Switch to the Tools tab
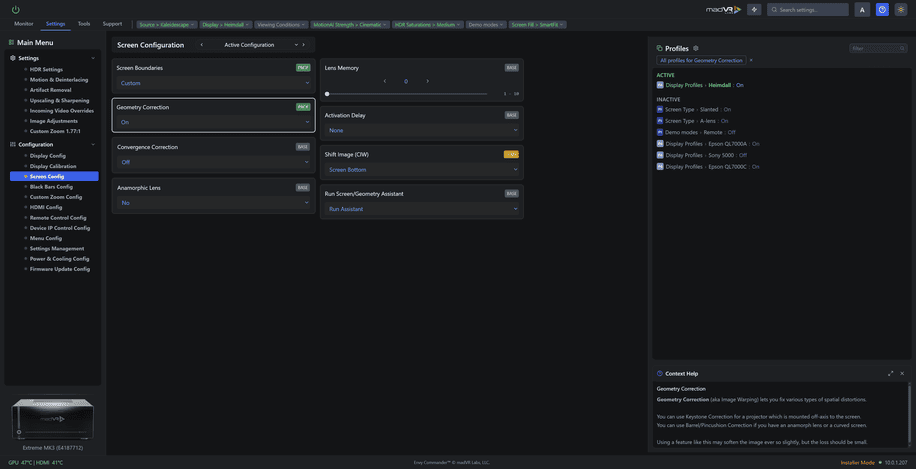The image size is (916, 469). tap(83, 23)
